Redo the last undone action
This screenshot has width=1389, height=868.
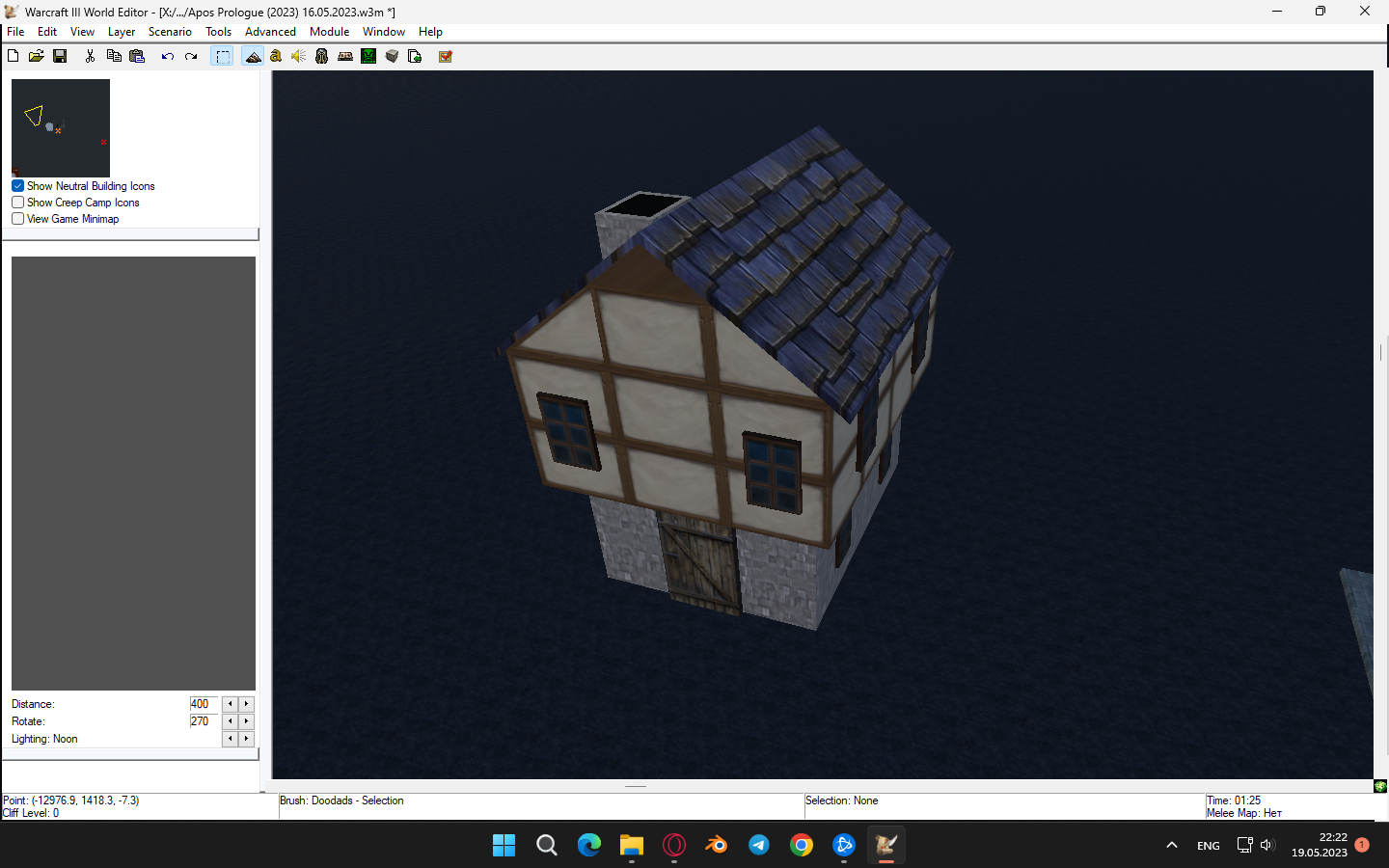click(x=191, y=56)
